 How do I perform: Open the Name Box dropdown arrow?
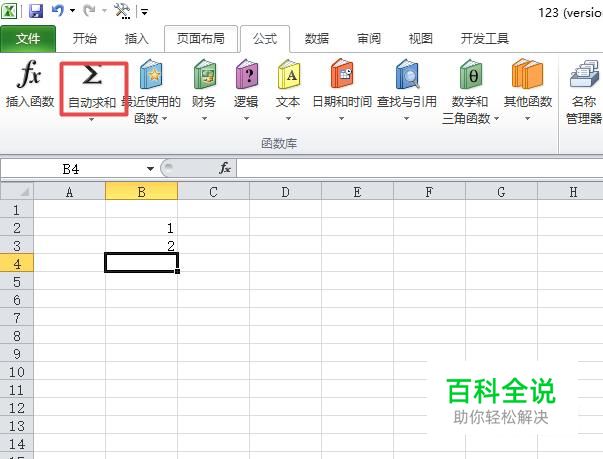[150, 169]
